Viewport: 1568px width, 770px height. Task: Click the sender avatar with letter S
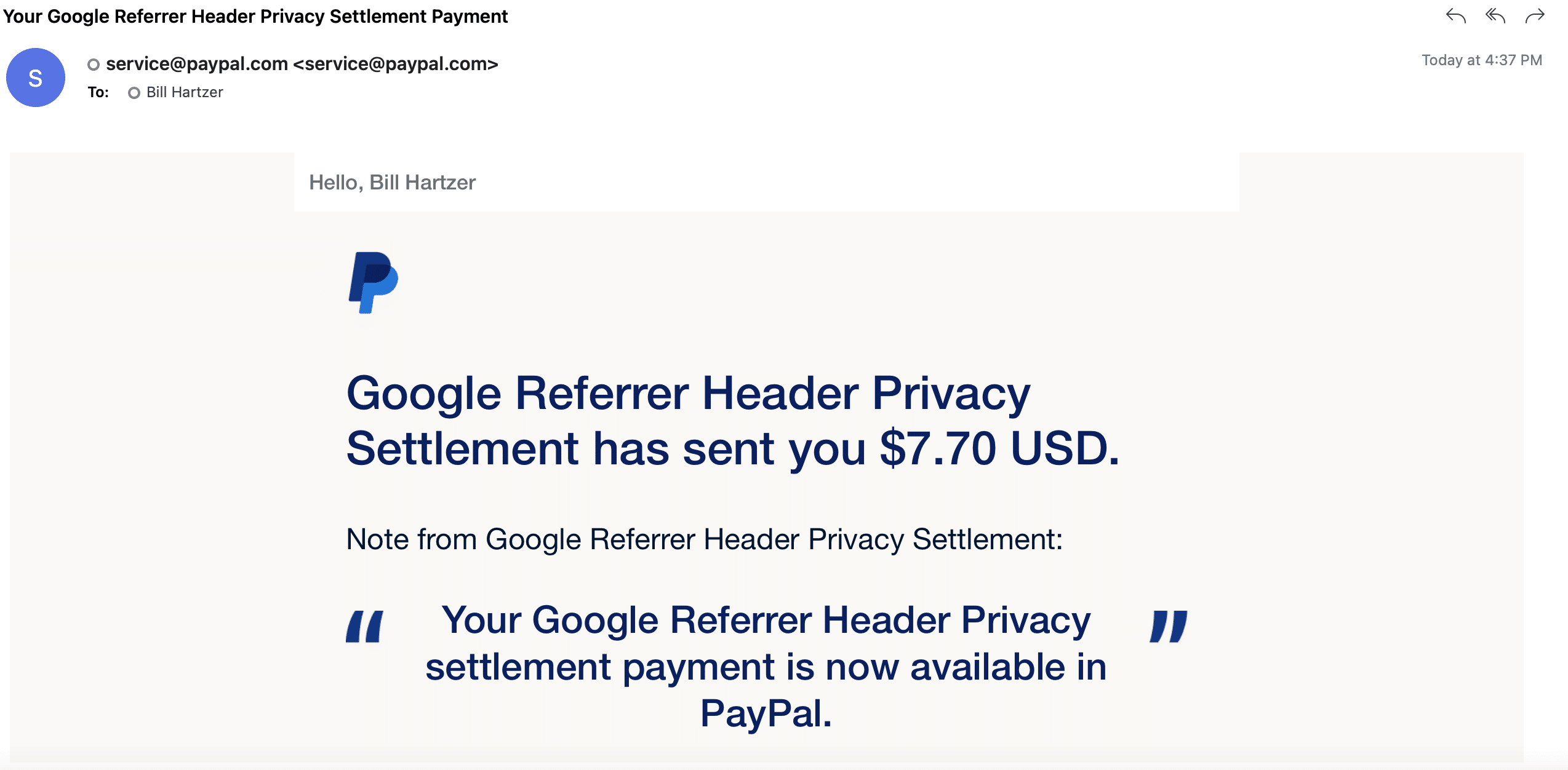(36, 77)
